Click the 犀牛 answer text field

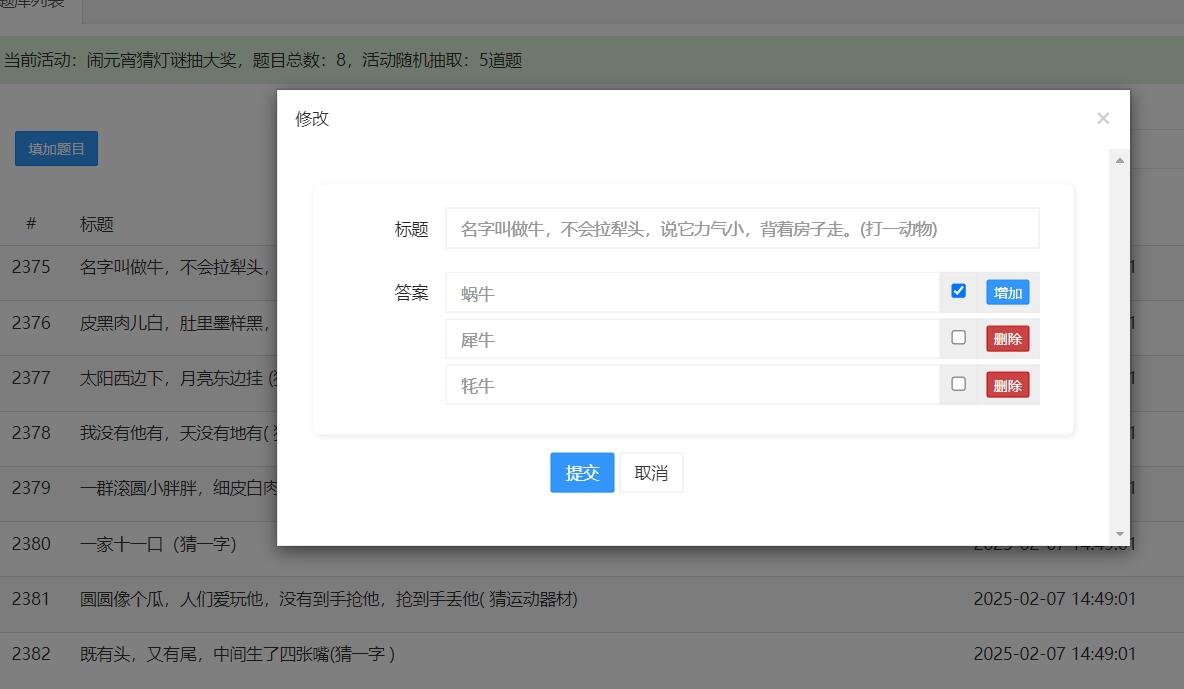[x=692, y=339]
